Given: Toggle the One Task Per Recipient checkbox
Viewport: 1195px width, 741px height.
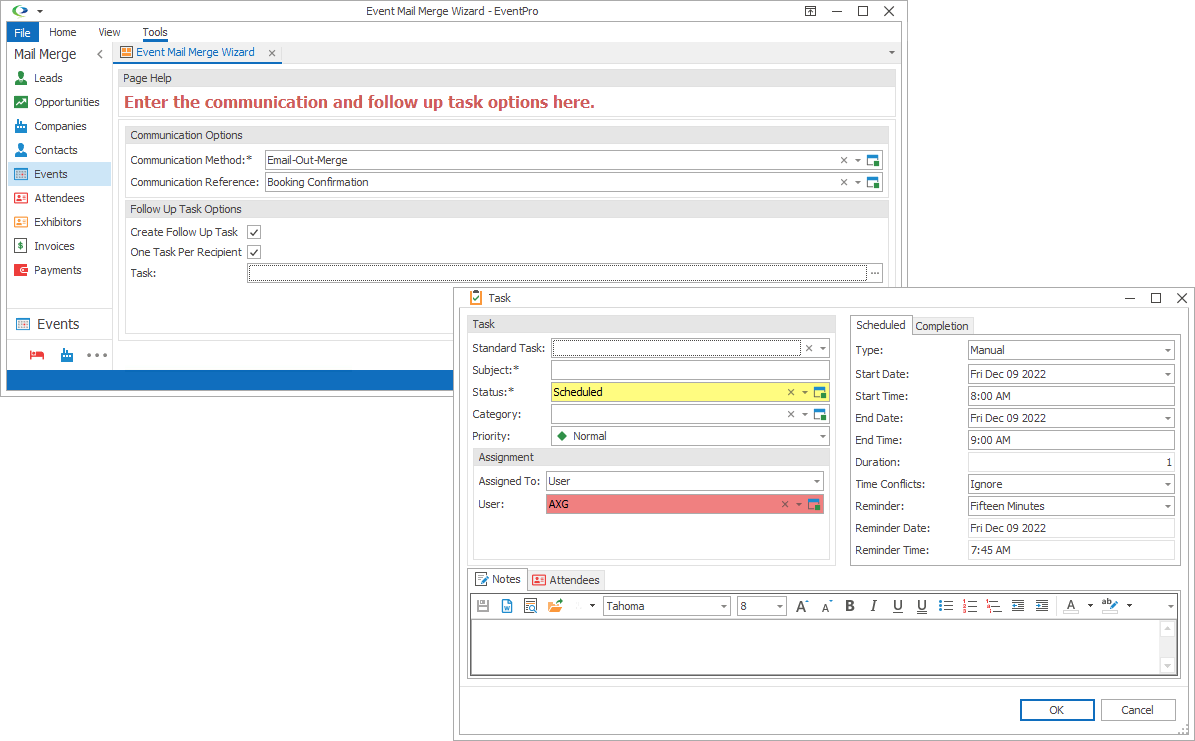Looking at the screenshot, I should tap(254, 252).
